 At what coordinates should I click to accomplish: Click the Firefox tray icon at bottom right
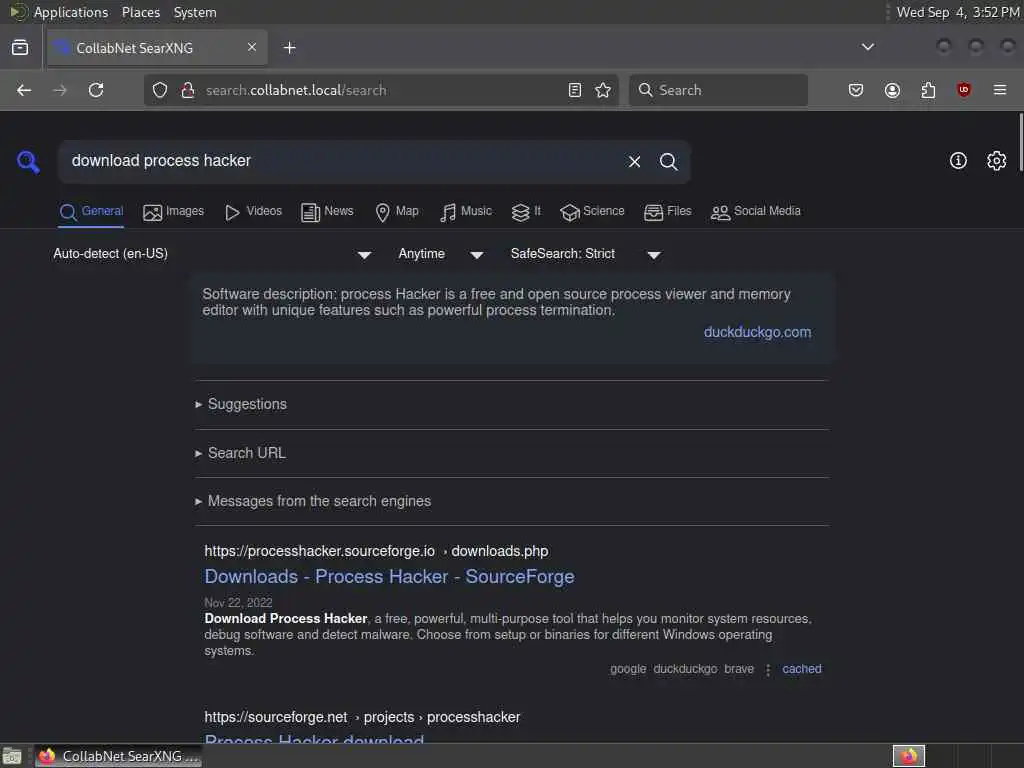[x=908, y=756]
